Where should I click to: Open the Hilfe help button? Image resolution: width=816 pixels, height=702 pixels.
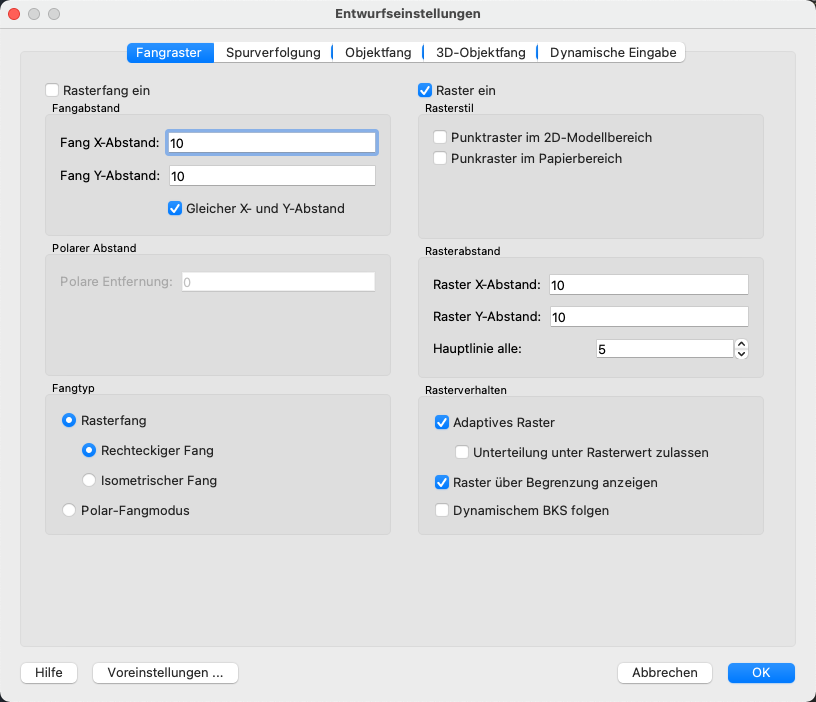[x=49, y=673]
